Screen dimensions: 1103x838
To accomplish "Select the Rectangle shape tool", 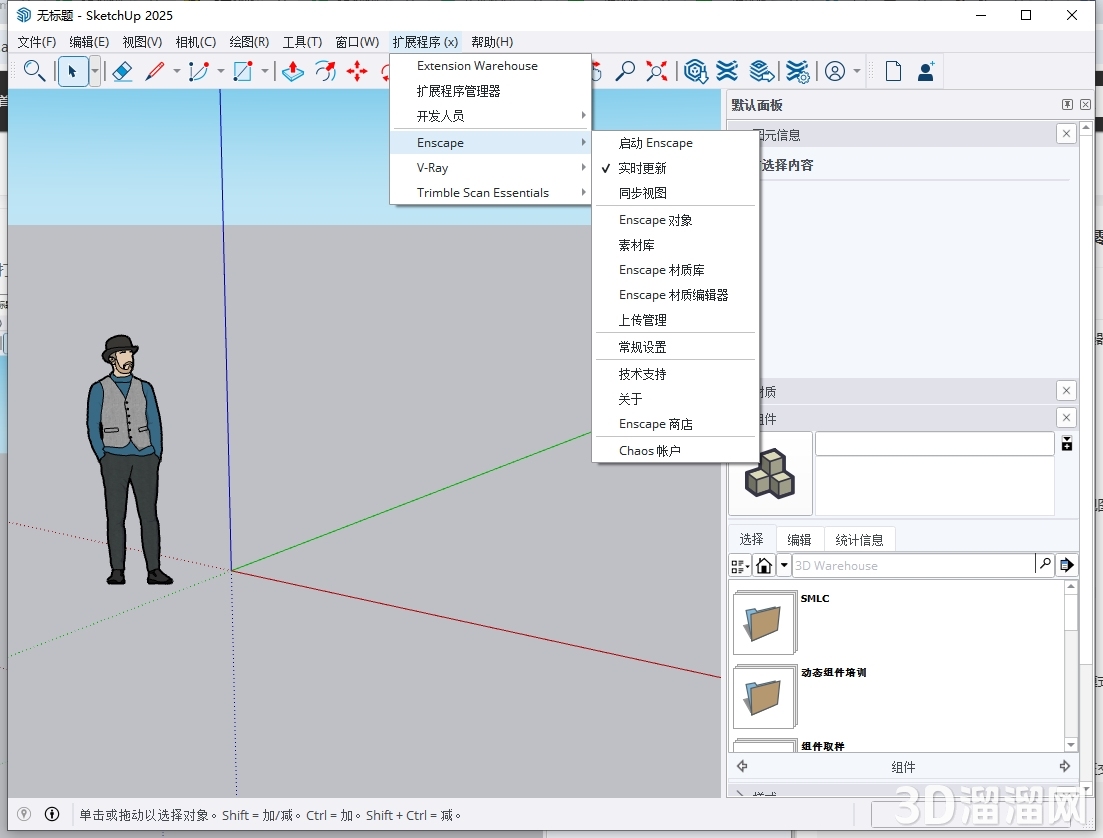I will (x=243, y=71).
